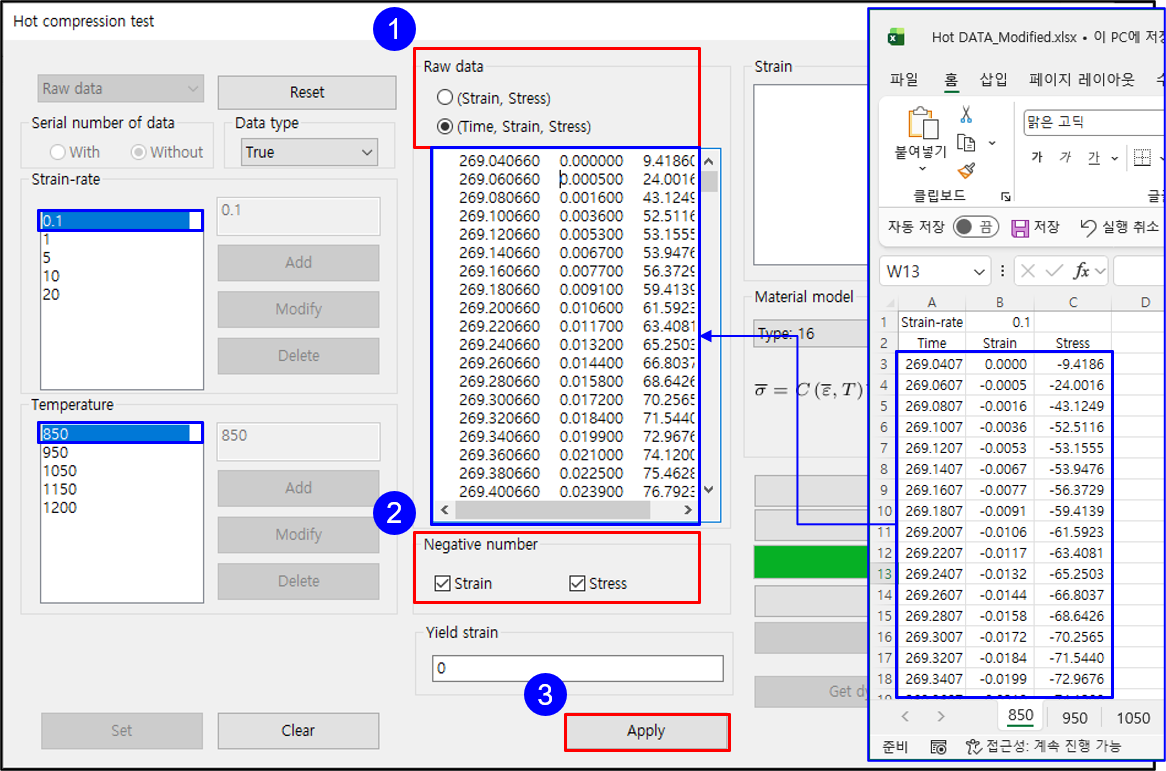
Task: Select temperature 1150 in the list
Action: [121, 489]
